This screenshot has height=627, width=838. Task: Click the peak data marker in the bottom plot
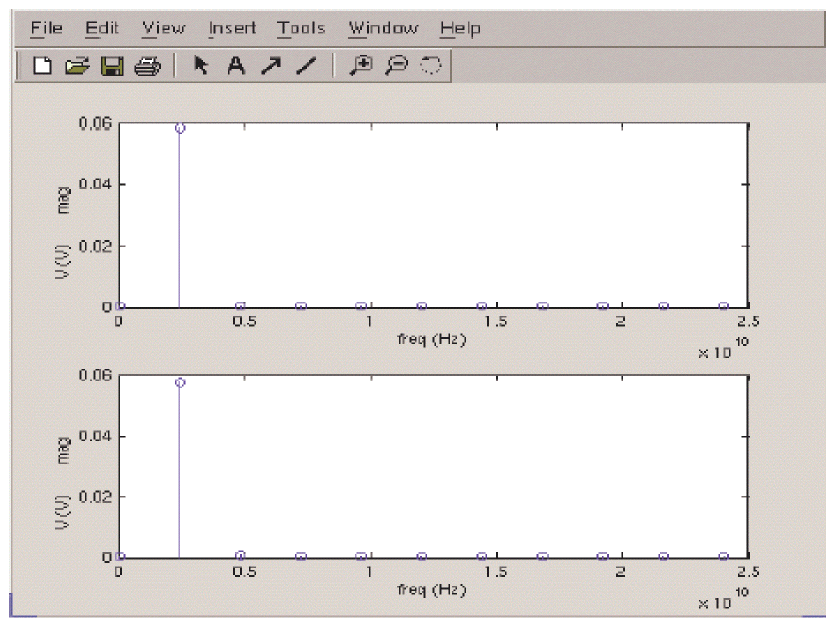[x=180, y=382]
